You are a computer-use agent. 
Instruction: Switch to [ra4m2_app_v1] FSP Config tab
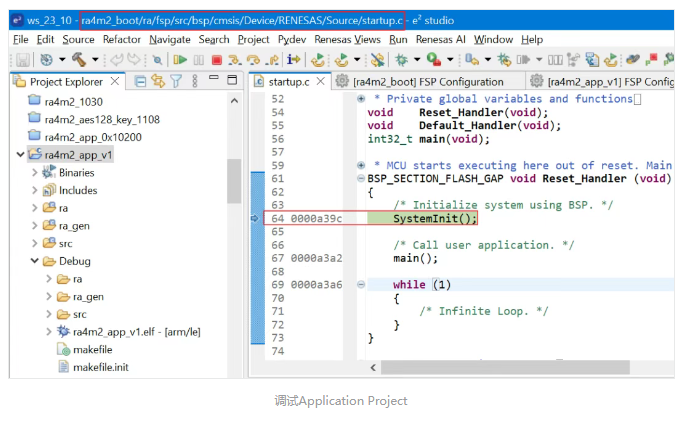601,81
